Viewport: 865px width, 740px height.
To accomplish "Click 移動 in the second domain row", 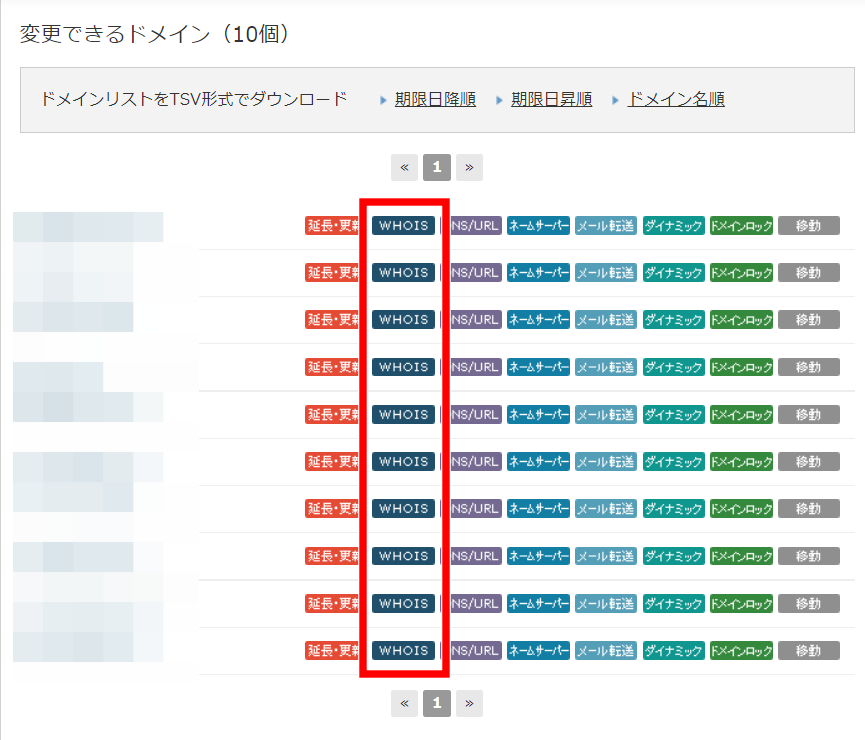I will click(809, 273).
